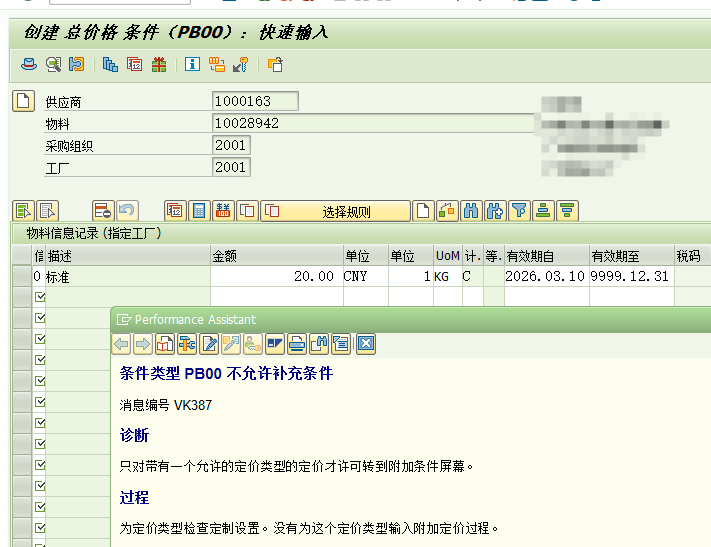Click the 有效期自 column header
This screenshot has height=547, width=711.
tap(545, 256)
